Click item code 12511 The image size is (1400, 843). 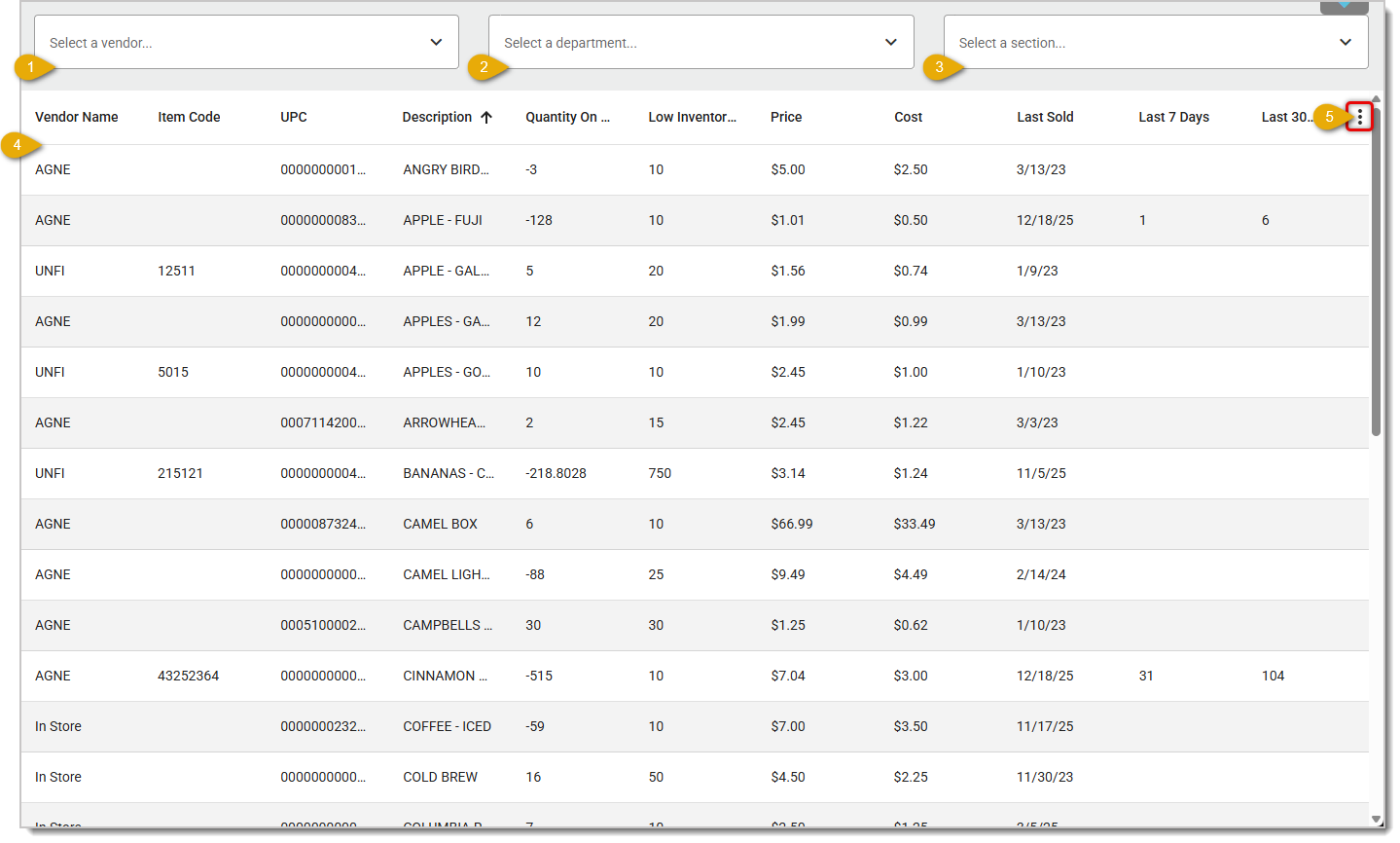coord(176,271)
